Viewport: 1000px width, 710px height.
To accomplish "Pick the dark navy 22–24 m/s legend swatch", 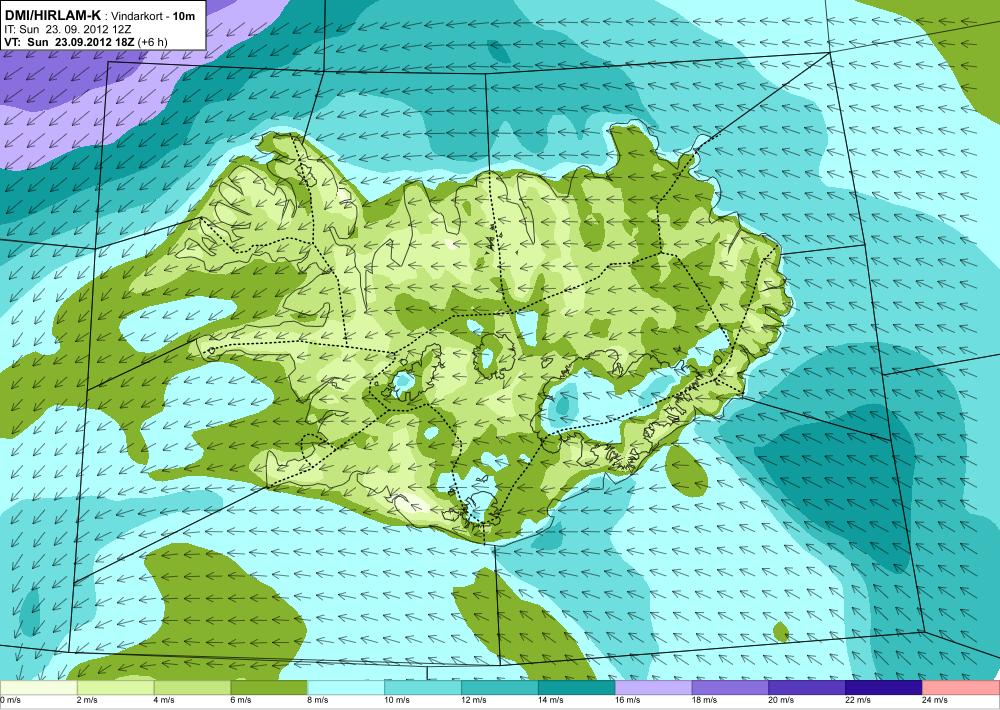I will [884, 688].
